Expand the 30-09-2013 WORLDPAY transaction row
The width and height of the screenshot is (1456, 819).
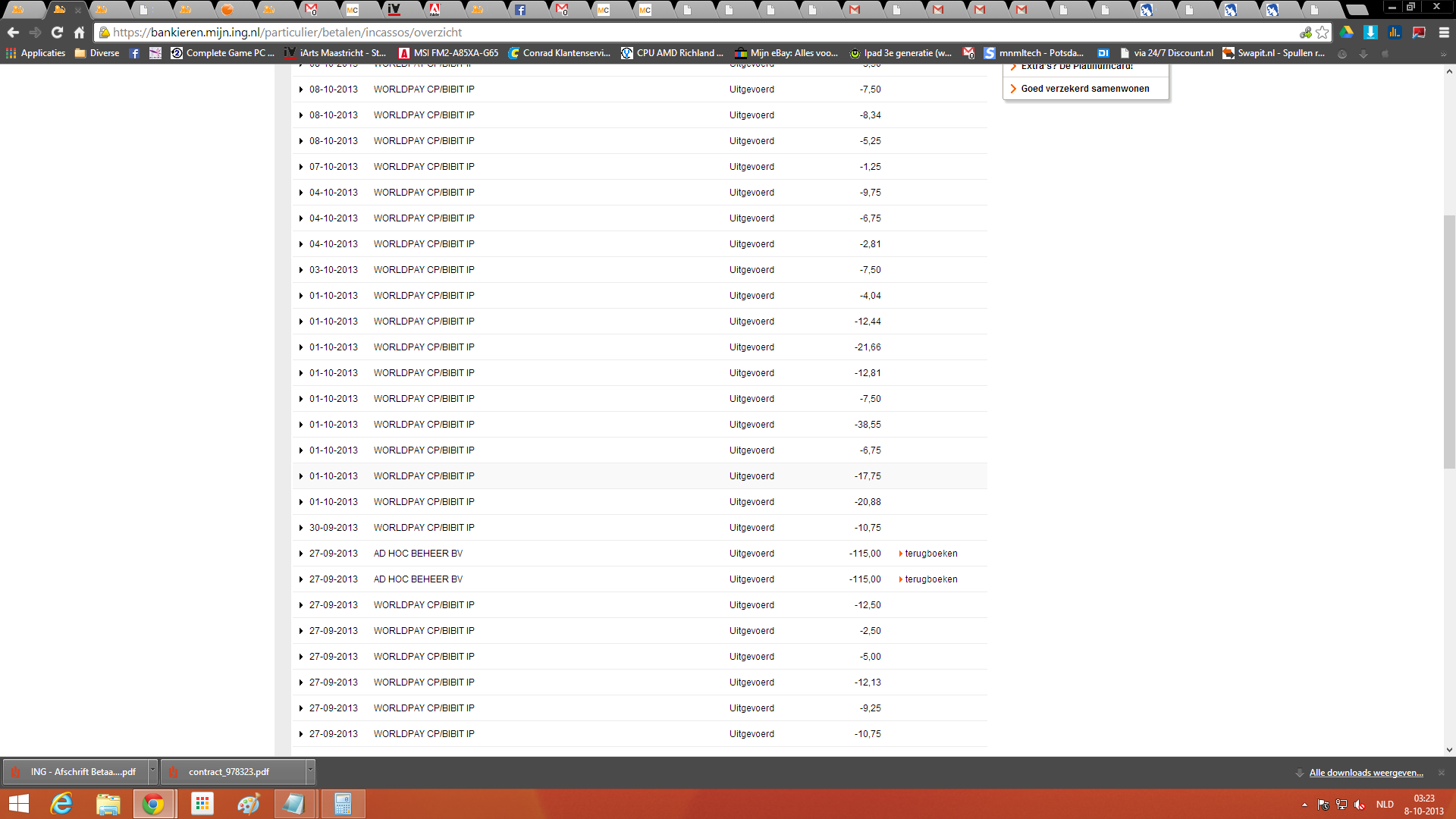pyautogui.click(x=301, y=528)
